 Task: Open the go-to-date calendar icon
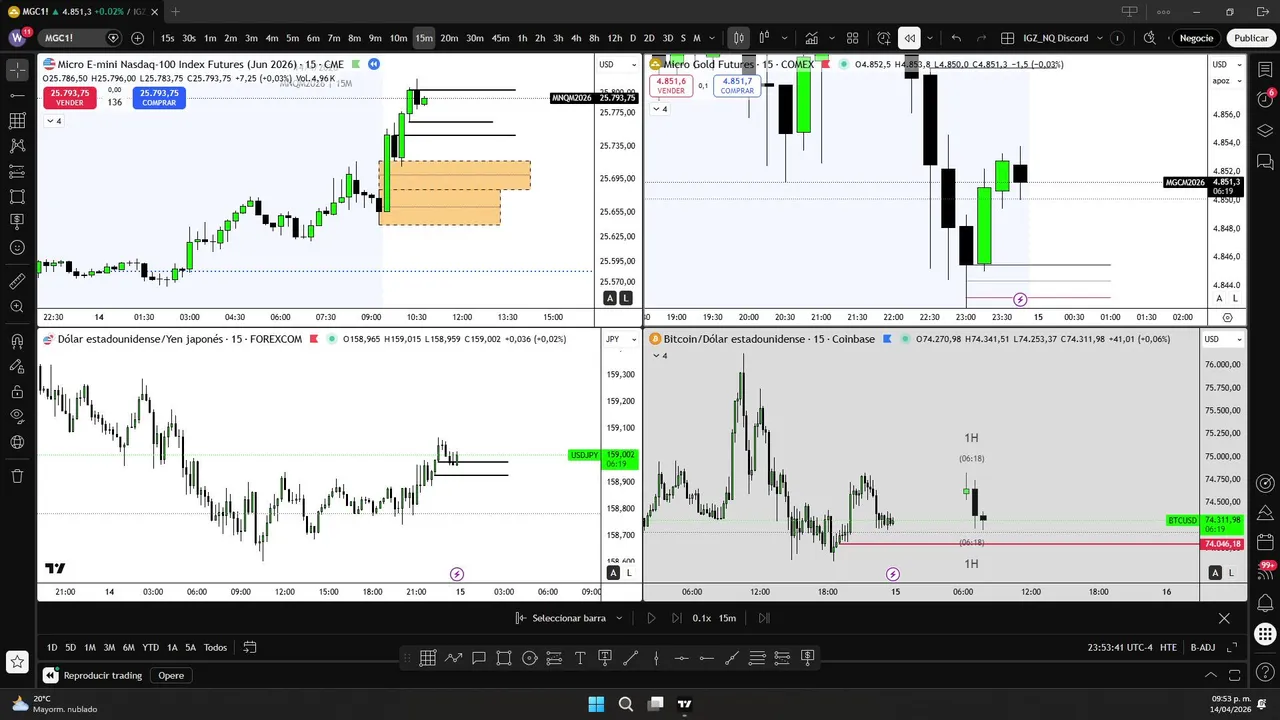coord(250,647)
